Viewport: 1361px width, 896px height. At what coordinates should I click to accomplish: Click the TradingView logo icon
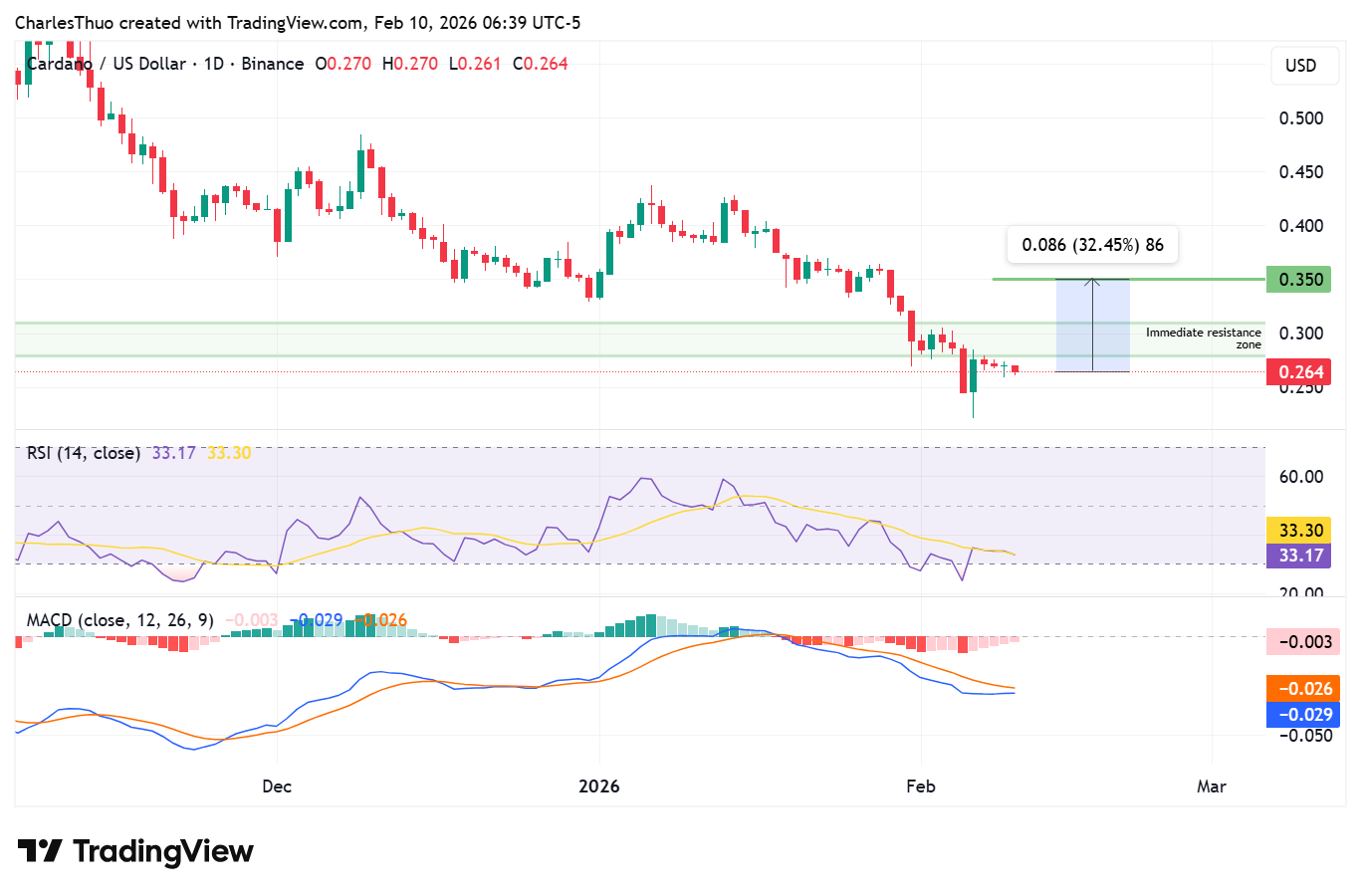tap(38, 851)
